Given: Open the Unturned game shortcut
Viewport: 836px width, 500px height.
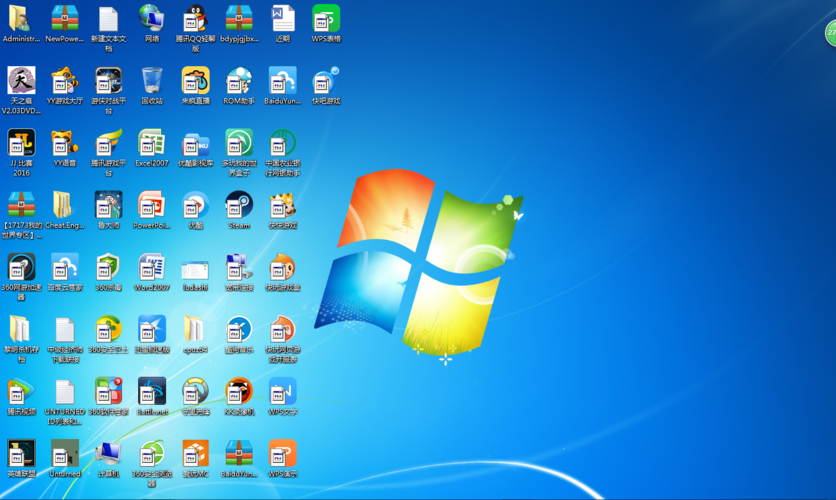Looking at the screenshot, I should point(65,453).
